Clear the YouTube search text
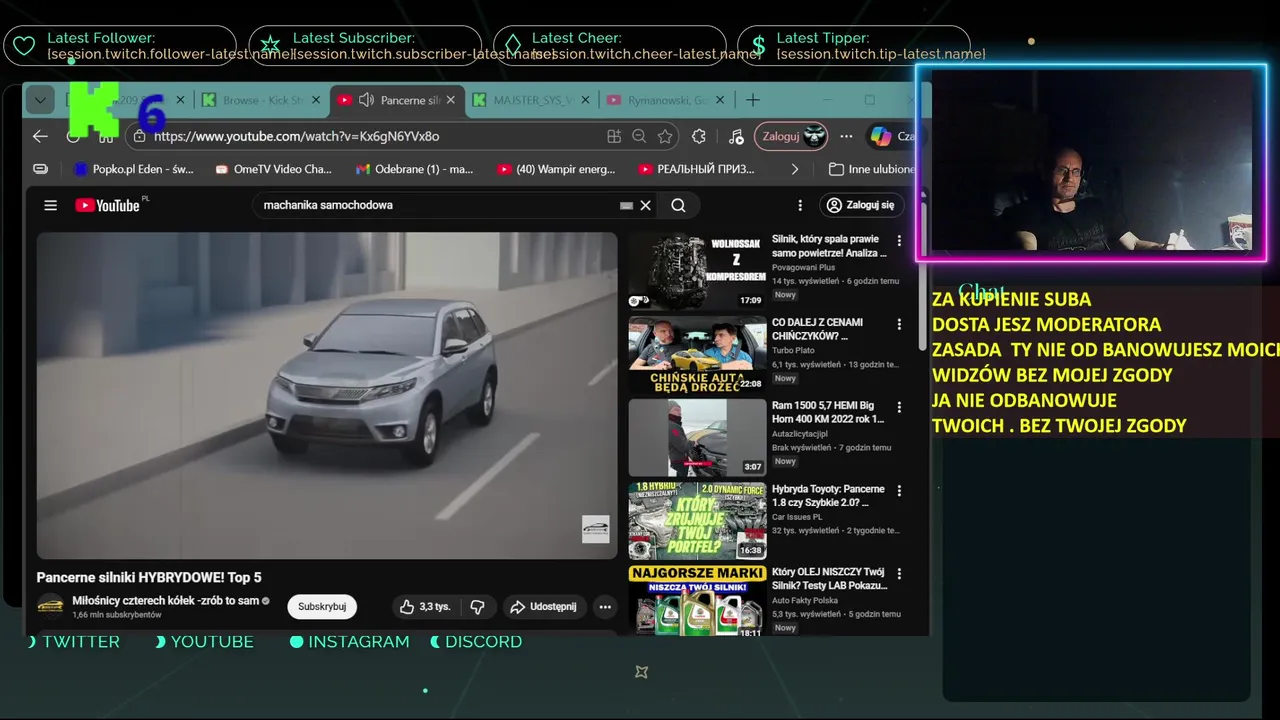 pyautogui.click(x=646, y=205)
